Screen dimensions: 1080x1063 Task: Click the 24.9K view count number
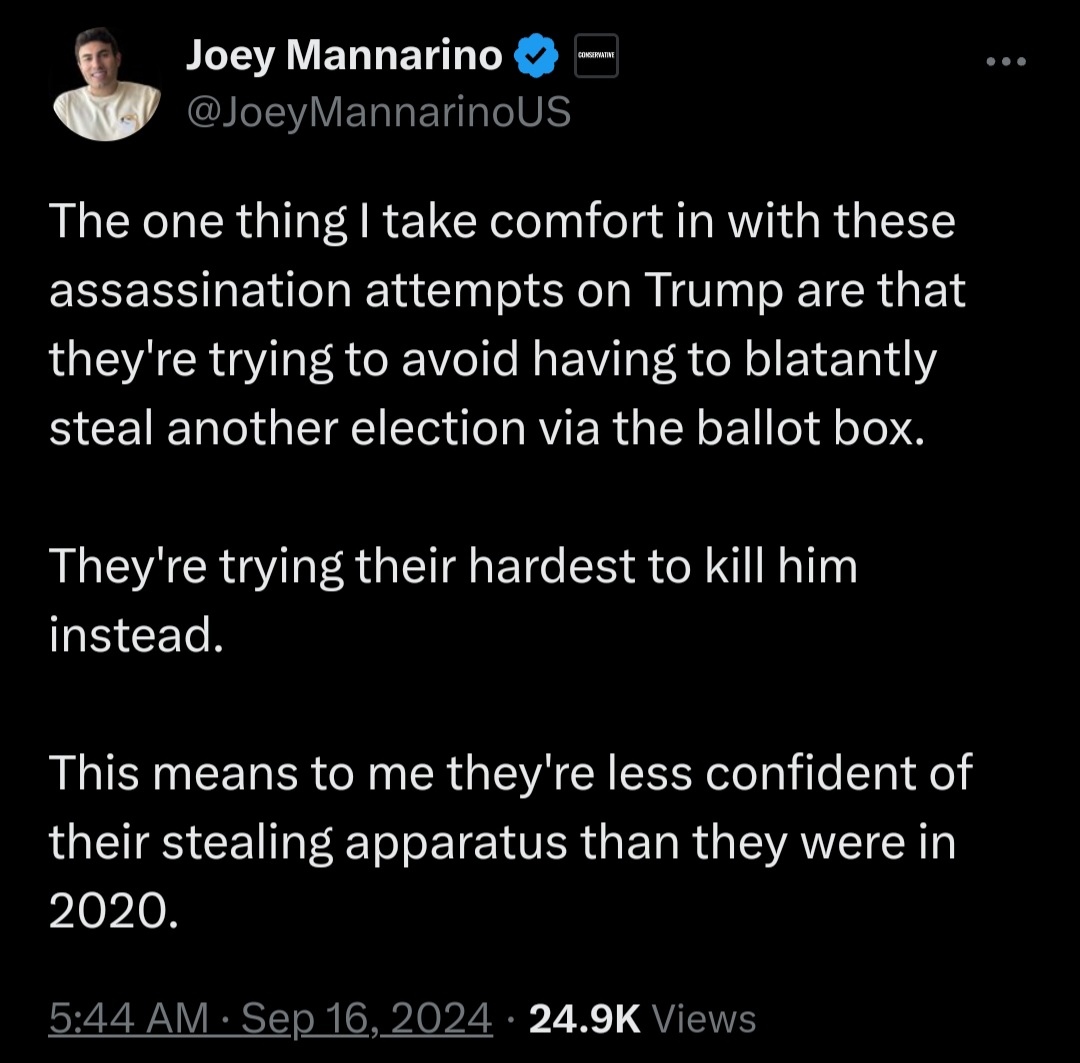[584, 1019]
